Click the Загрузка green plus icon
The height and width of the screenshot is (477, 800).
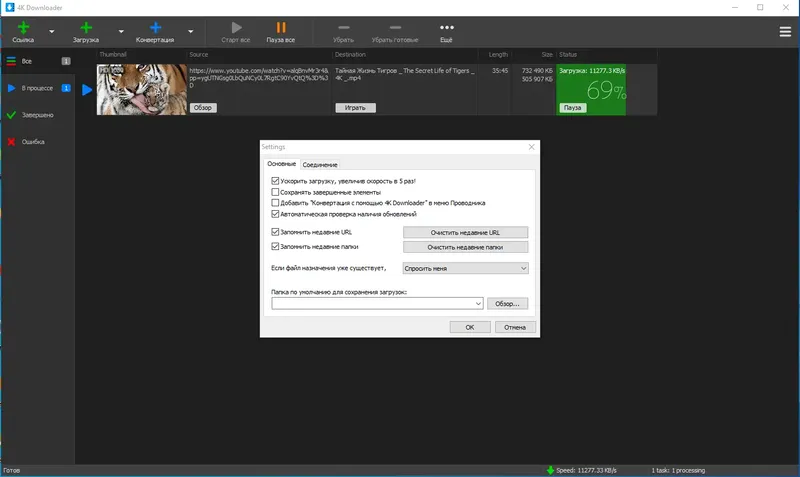pos(86,28)
